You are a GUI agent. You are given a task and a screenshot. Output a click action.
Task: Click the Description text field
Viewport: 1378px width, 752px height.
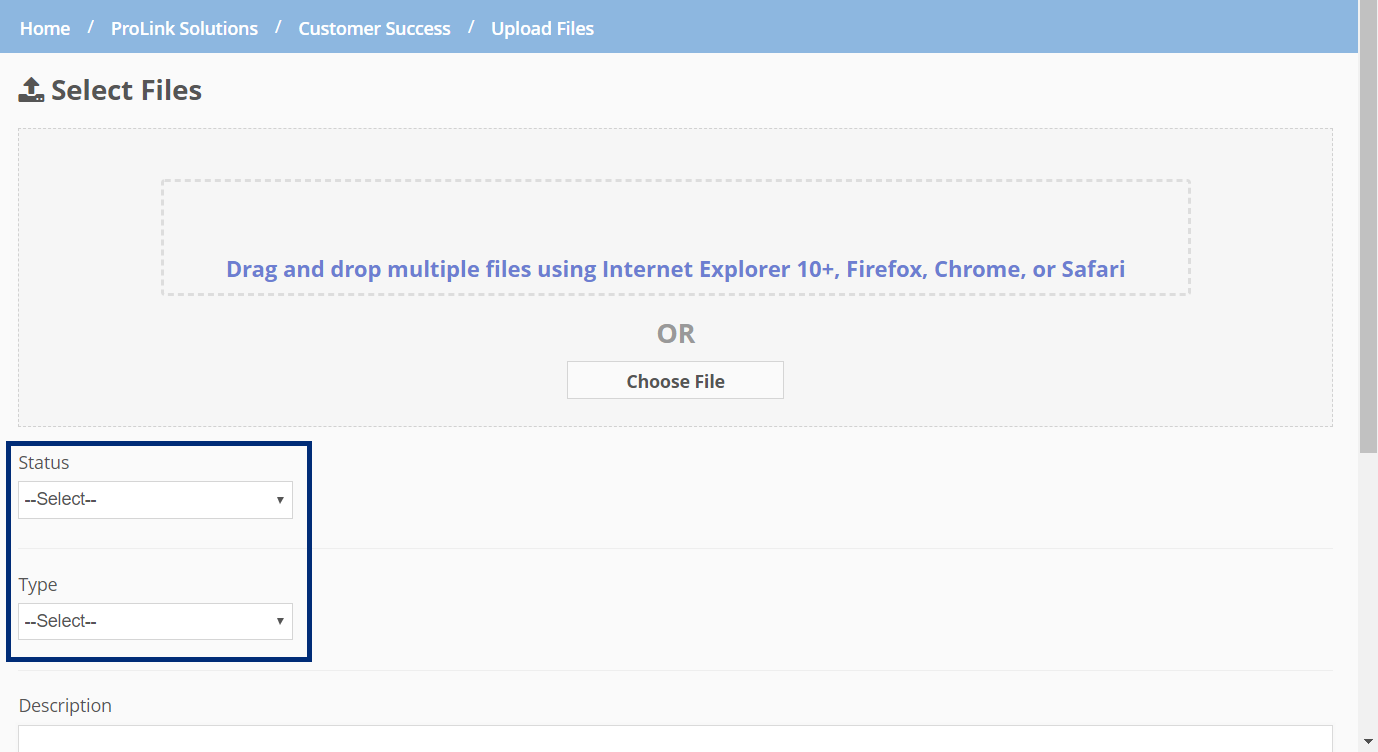tap(675, 738)
